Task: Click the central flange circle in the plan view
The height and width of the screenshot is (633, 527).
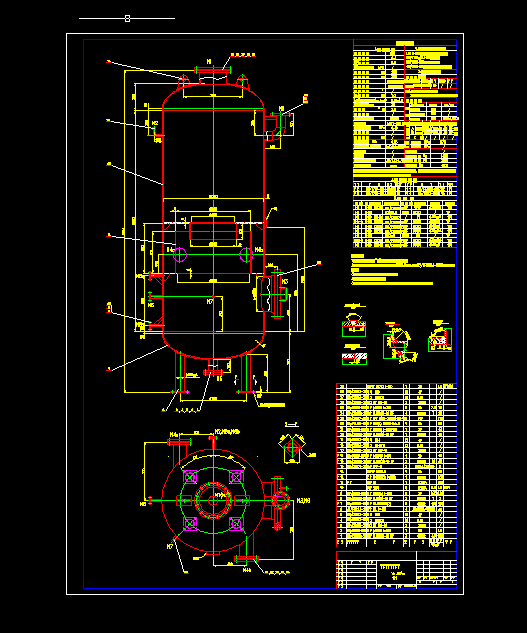Action: [x=213, y=501]
